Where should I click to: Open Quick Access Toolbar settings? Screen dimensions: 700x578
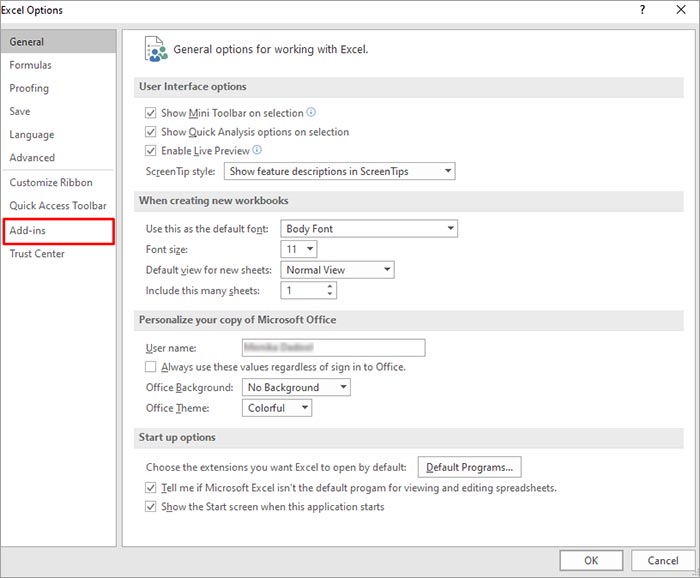coord(58,206)
